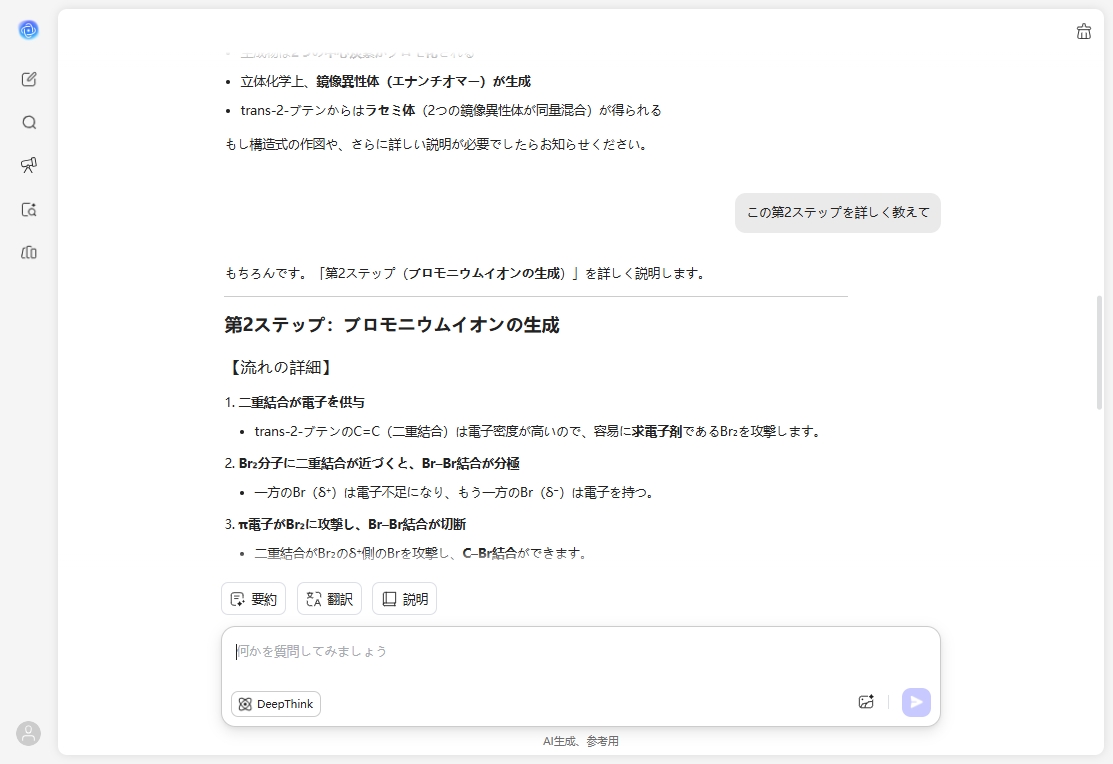Click heading 第2ステップ: ブロモニウムイオンの生成
This screenshot has height=764, width=1113.
(392, 324)
